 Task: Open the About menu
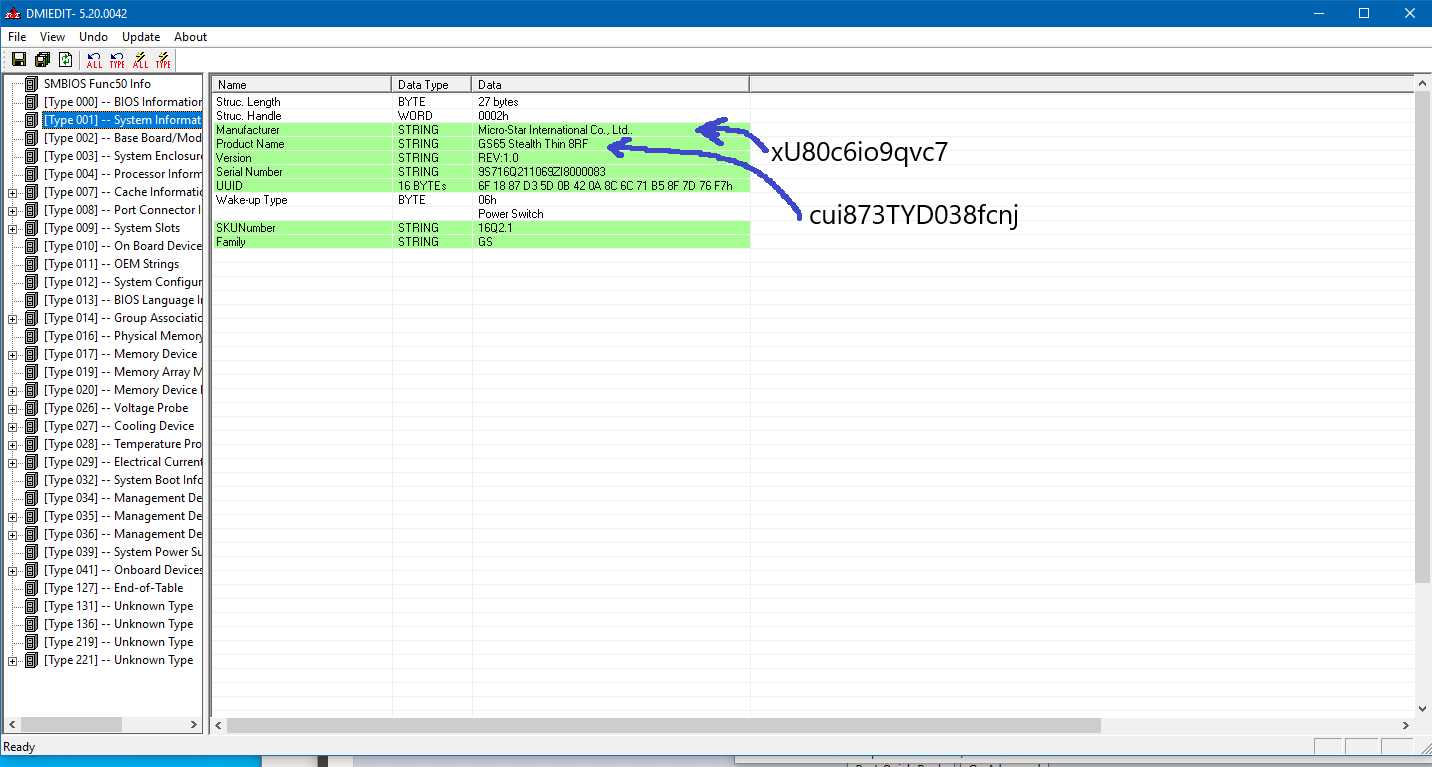coord(190,37)
